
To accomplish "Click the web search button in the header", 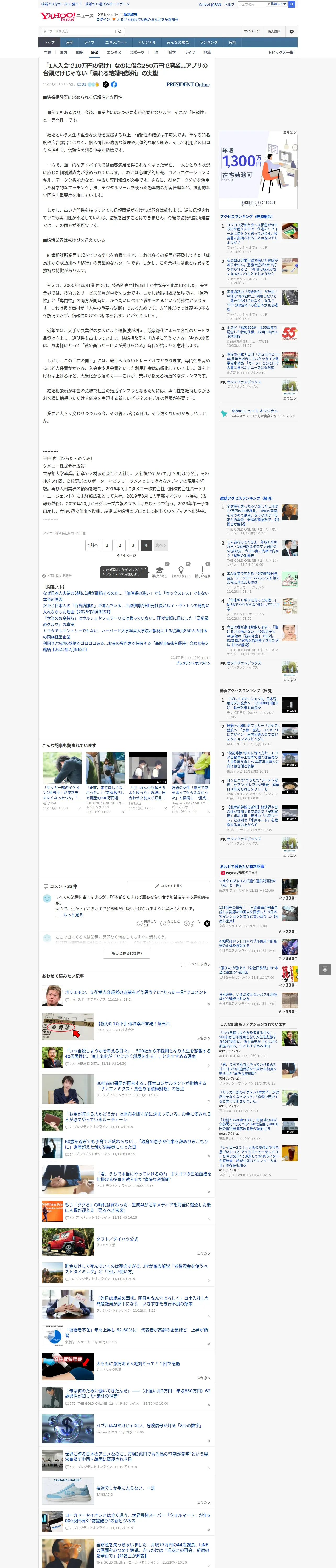I will [x=292, y=4].
